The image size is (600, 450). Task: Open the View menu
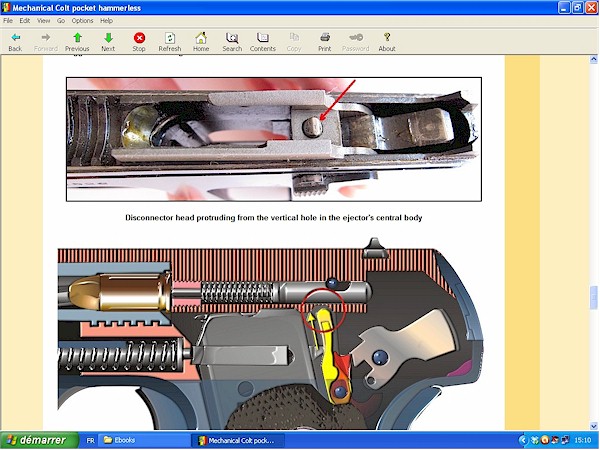(43, 21)
